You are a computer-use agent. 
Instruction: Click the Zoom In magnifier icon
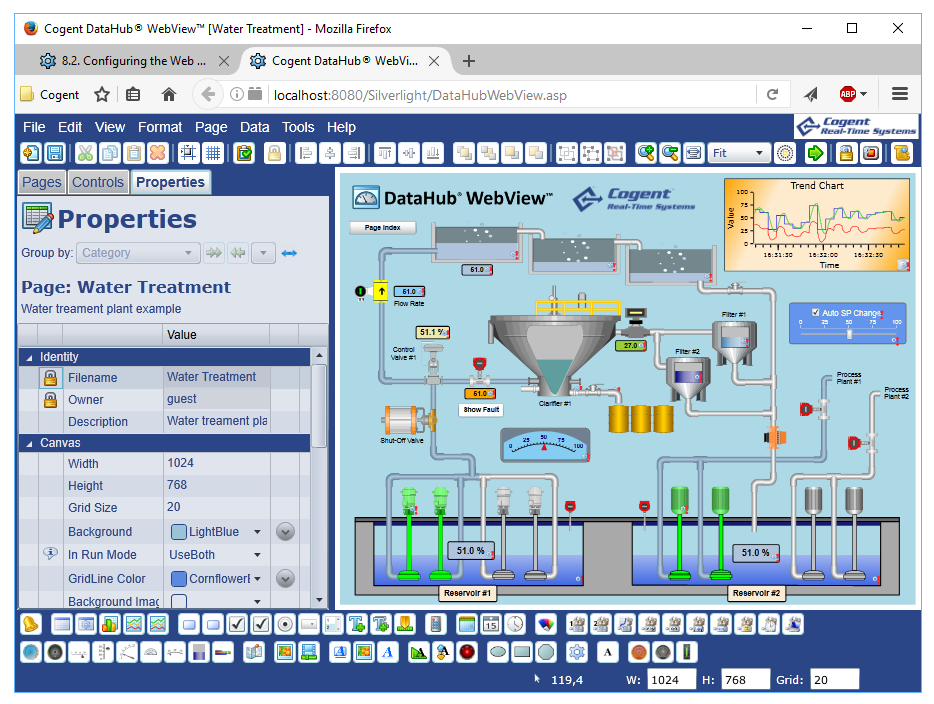click(645, 154)
